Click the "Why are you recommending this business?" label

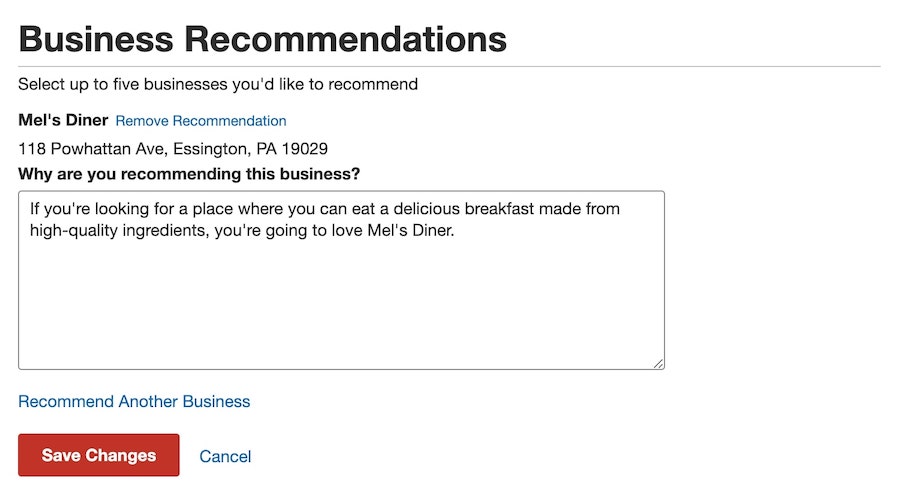(x=189, y=174)
